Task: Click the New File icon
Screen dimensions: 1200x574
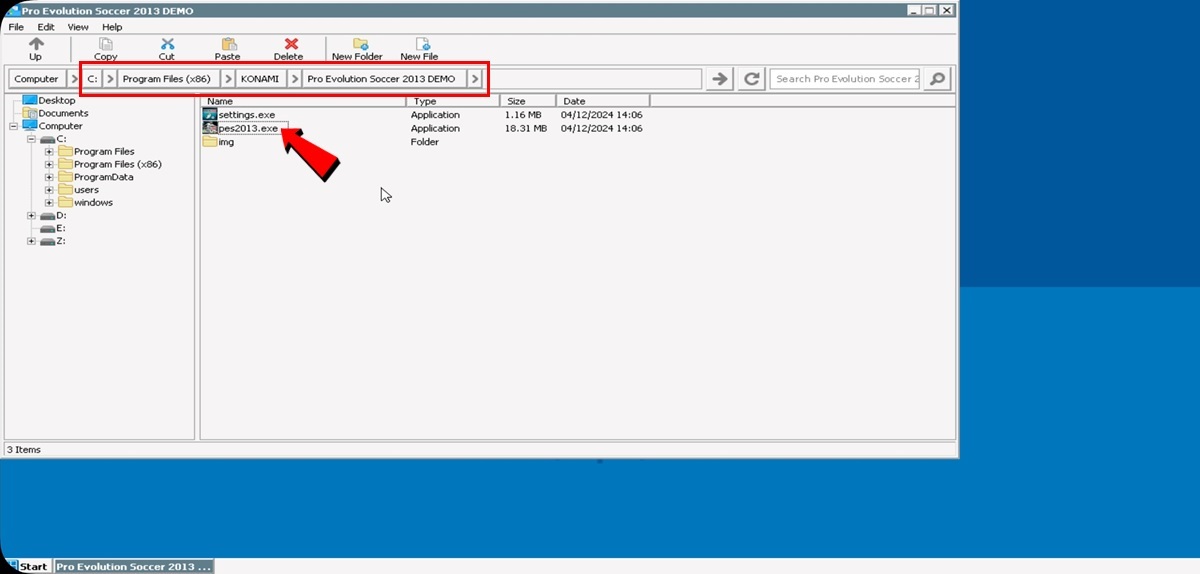Action: click(x=422, y=44)
